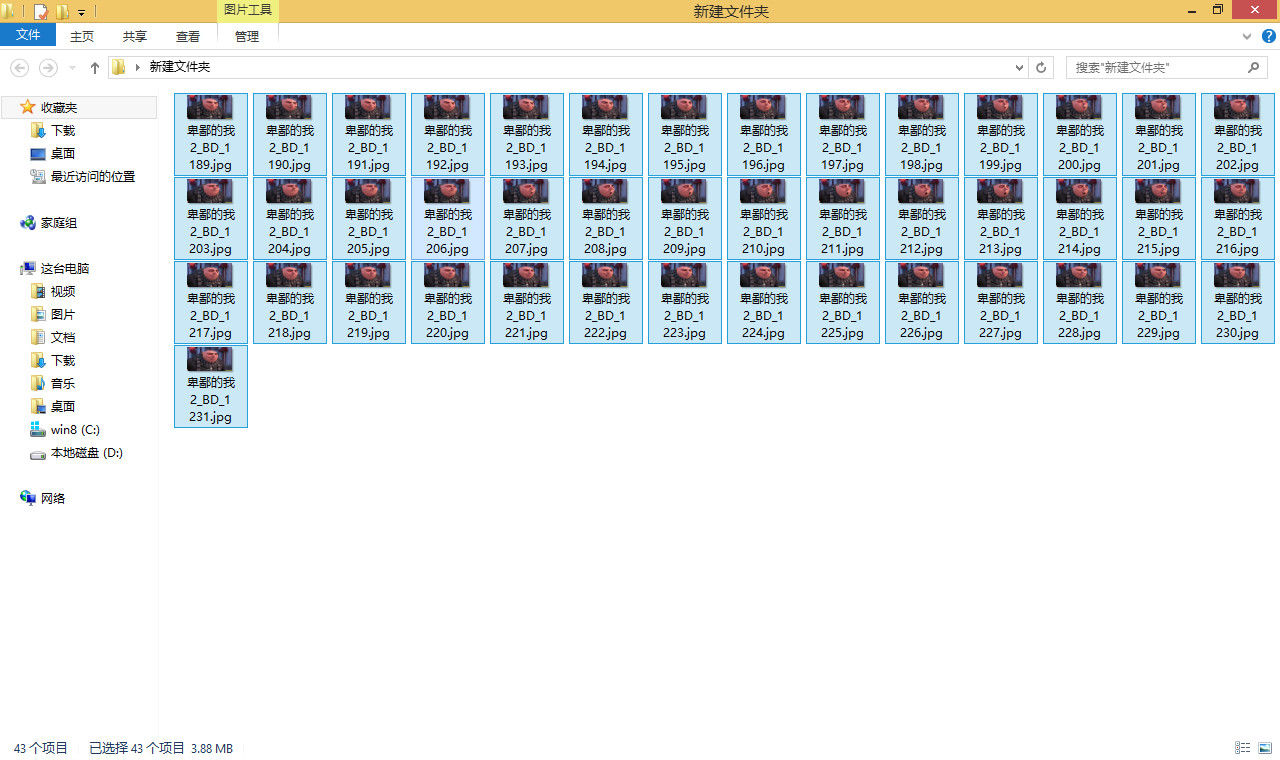1280x760 pixels.
Task: Open the address bar history dropdown
Action: tap(1020, 68)
